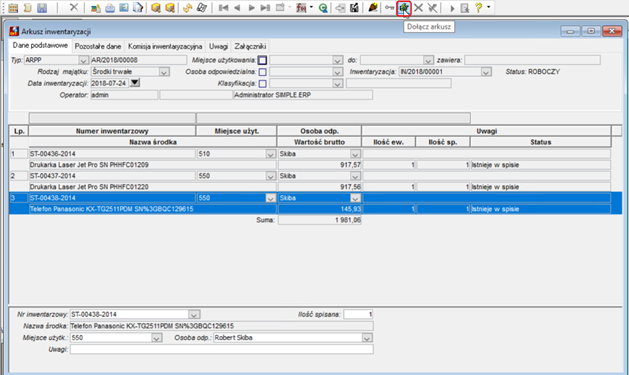Click the document list icon before help
The image size is (629, 375).
pyautogui.click(x=465, y=8)
